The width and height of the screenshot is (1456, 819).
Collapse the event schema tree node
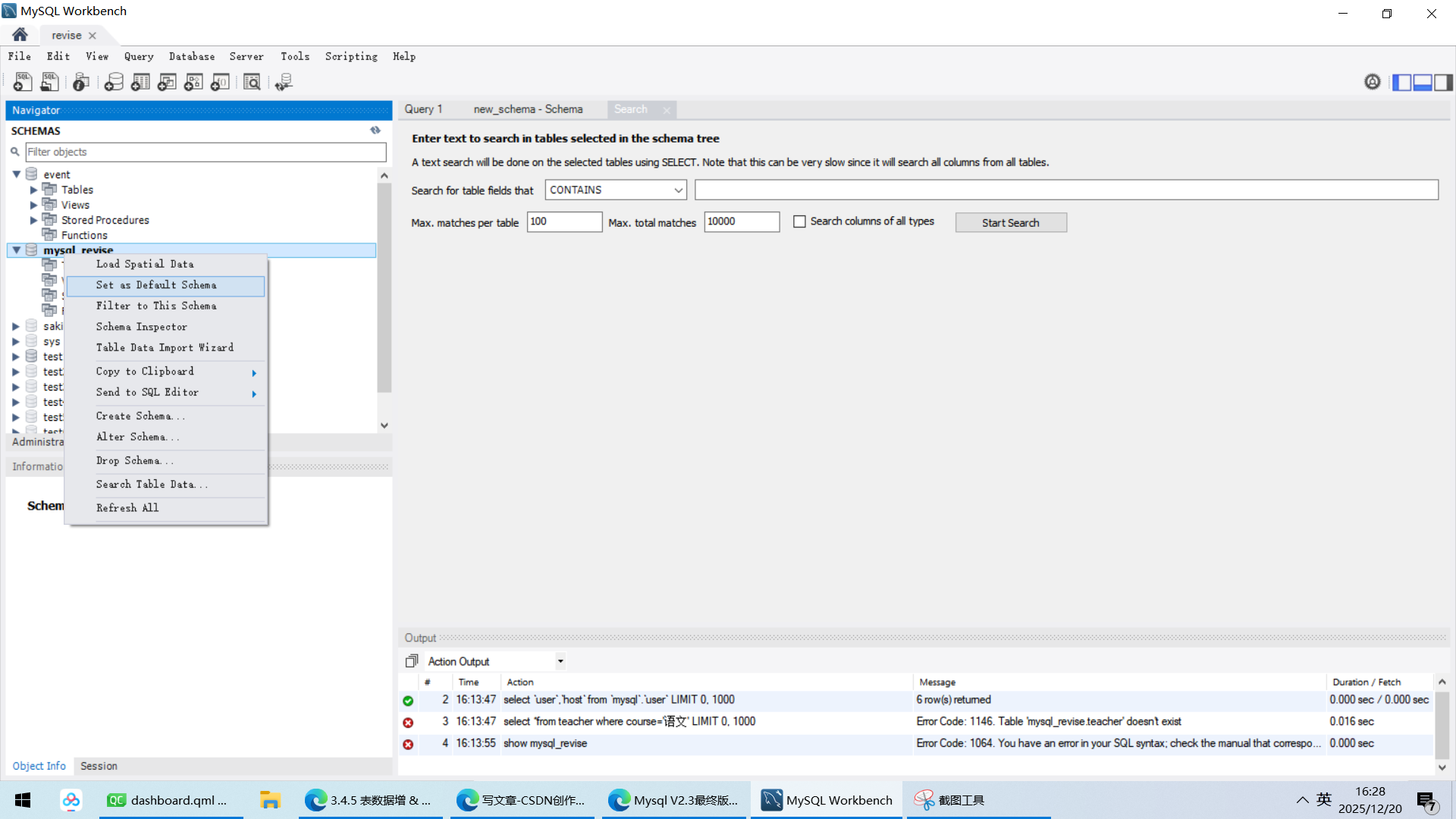16,174
